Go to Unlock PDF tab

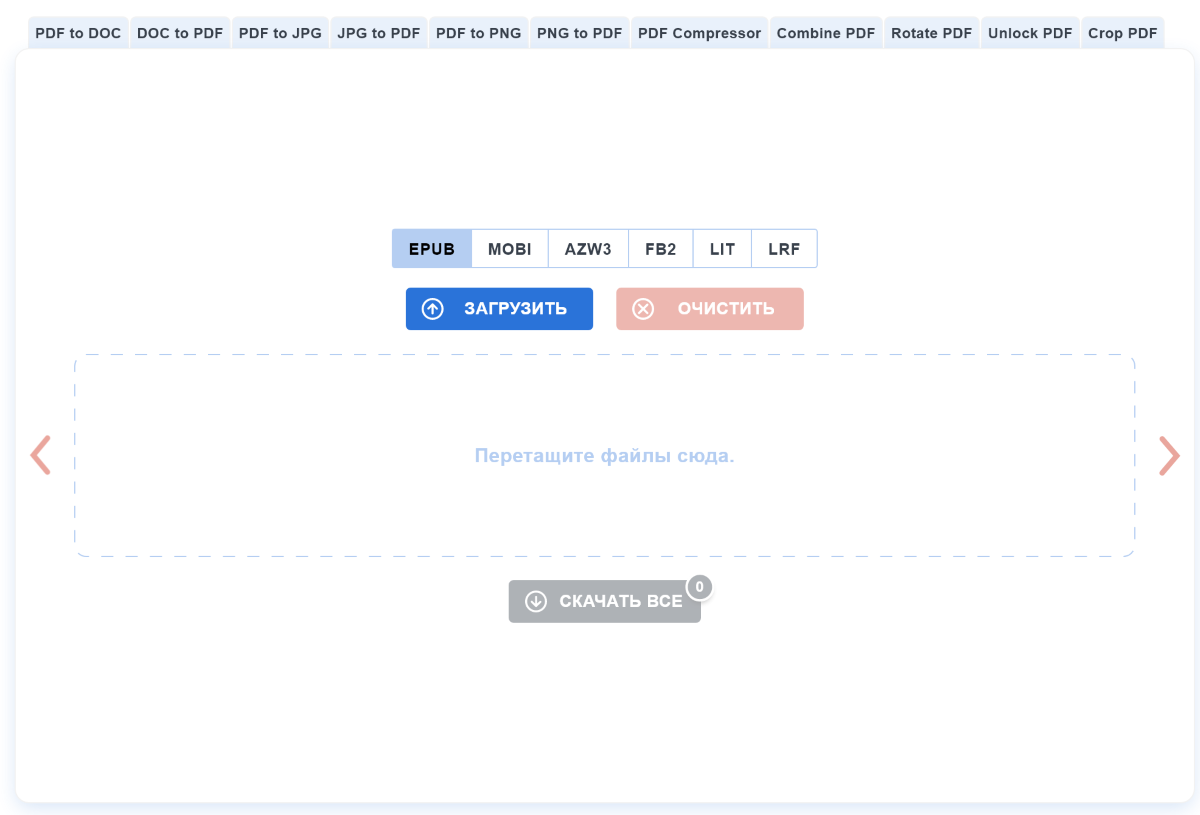(x=1030, y=33)
